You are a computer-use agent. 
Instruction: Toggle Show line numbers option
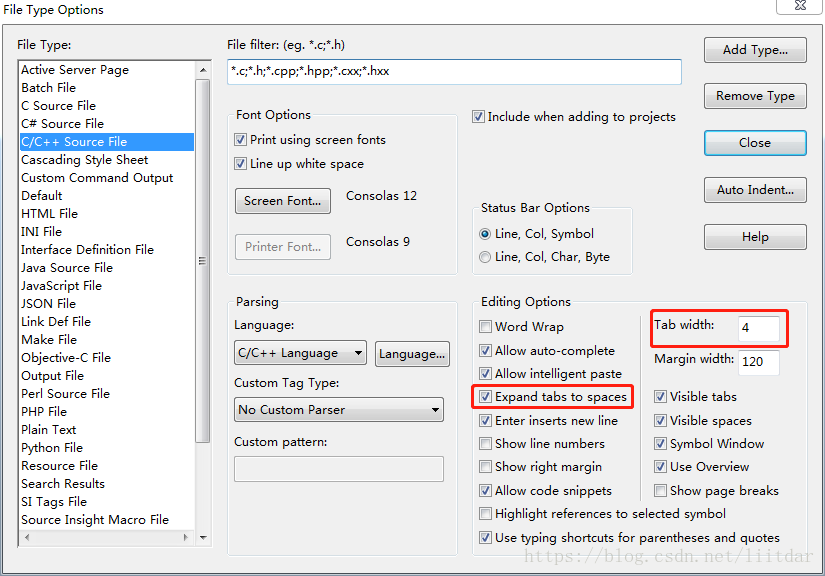[x=485, y=443]
